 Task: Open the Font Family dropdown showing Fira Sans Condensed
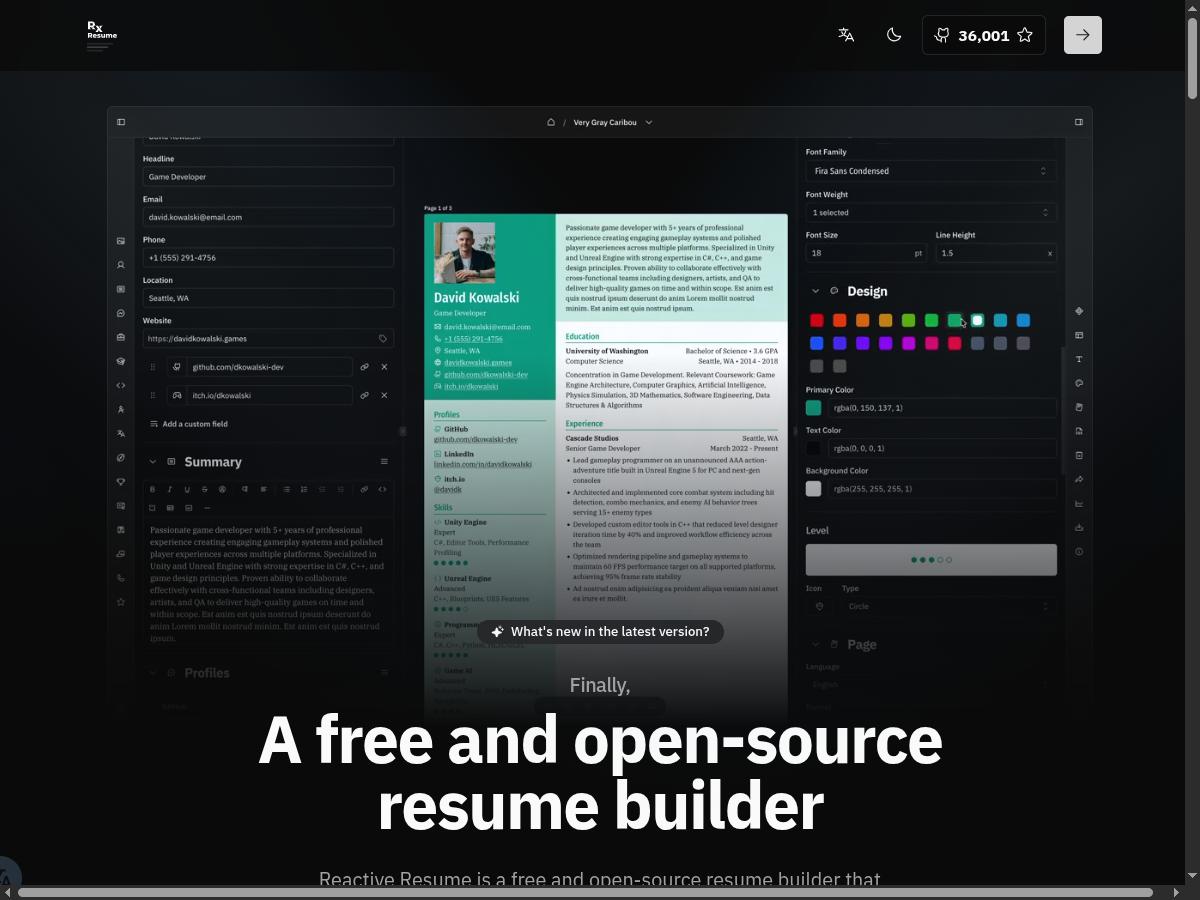point(930,170)
